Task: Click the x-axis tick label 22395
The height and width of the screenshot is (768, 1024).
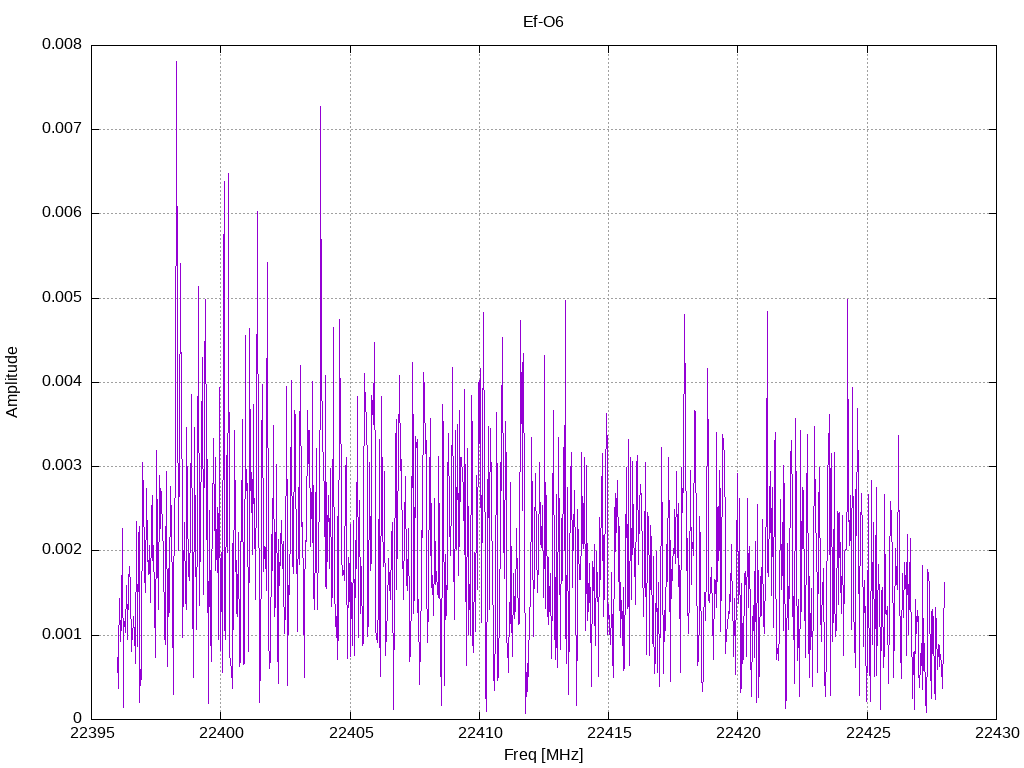Action: (91, 733)
